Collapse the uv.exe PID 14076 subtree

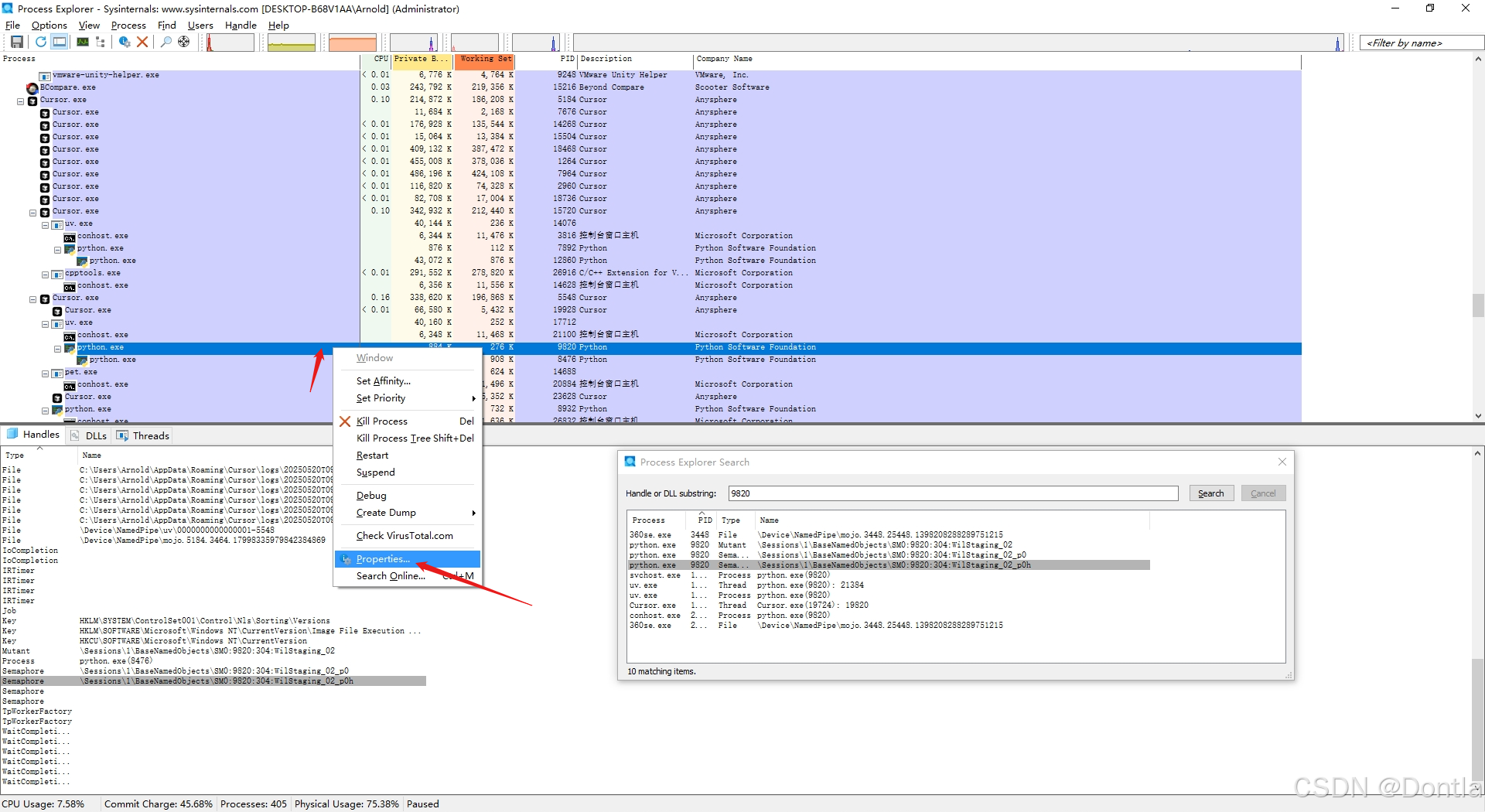[x=46, y=225]
